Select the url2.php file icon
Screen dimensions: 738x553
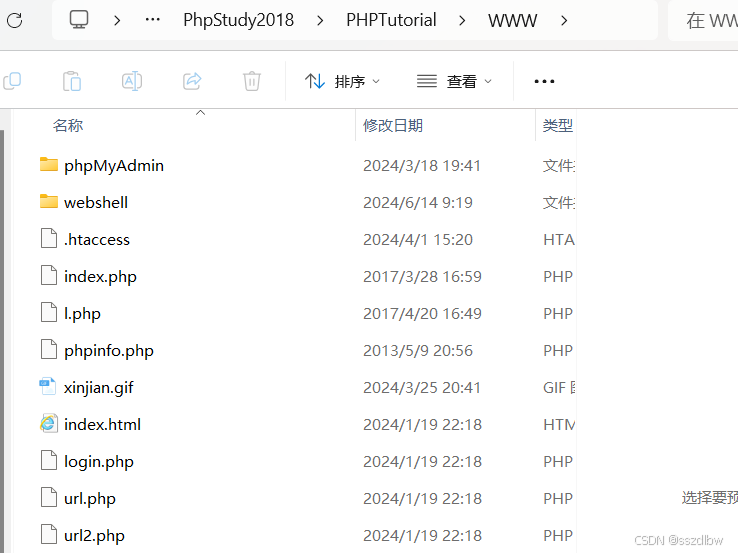point(49,534)
